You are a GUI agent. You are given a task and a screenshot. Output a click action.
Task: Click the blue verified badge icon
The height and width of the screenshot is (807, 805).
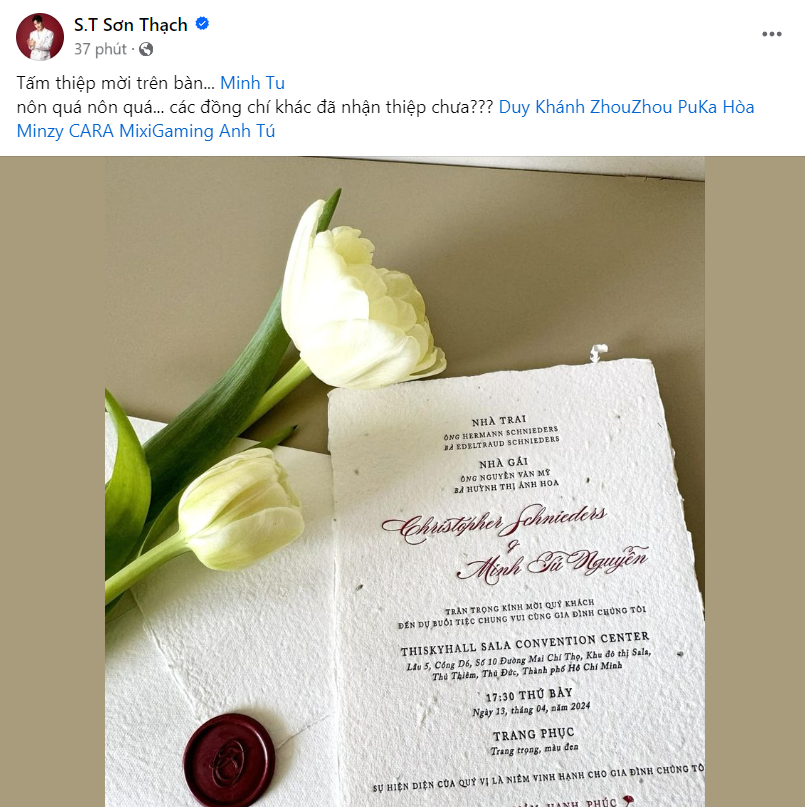202,25
